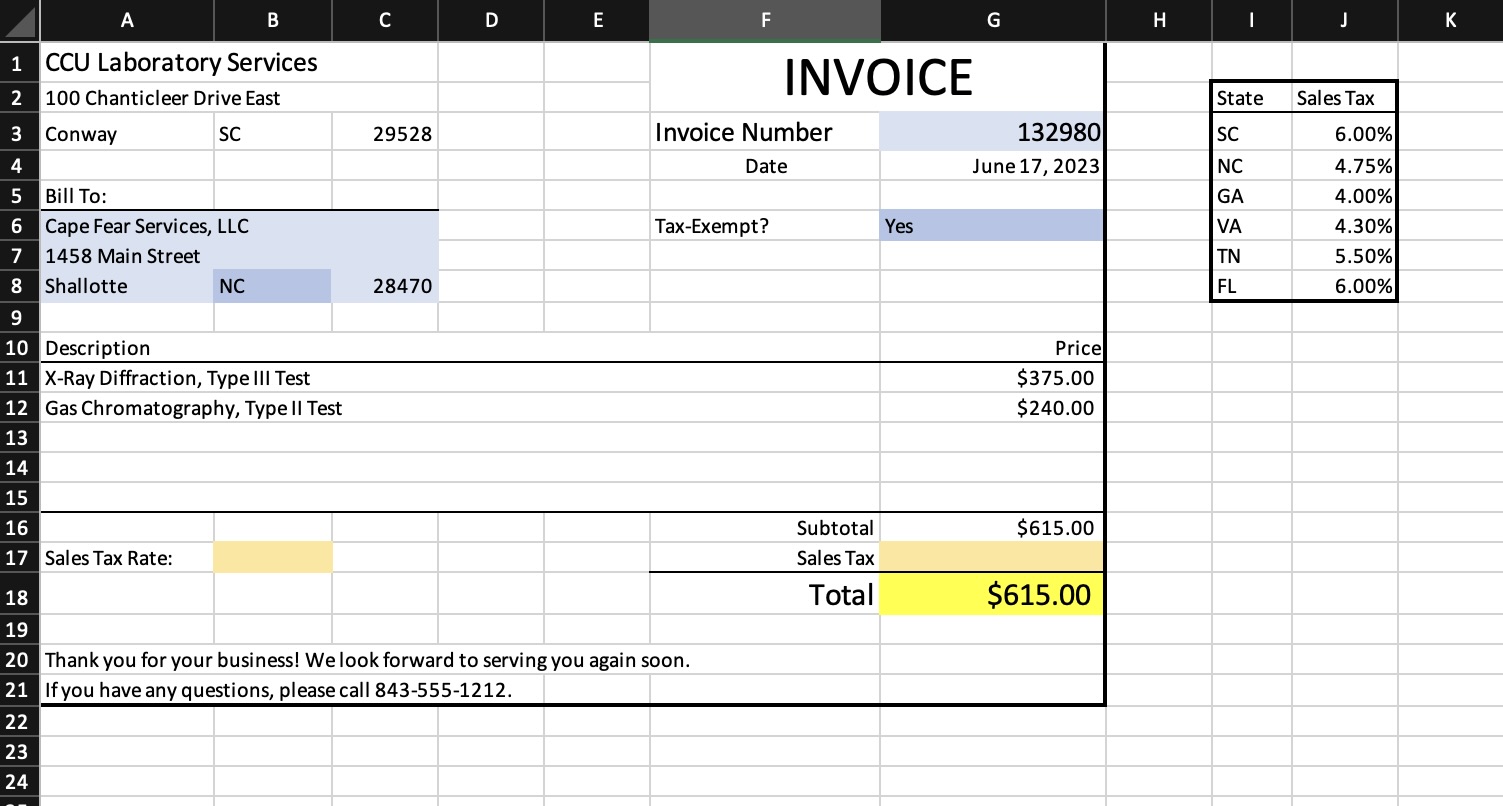Select the Bill To: label cell
Screen dimensions: 1503x806
(x=126, y=196)
